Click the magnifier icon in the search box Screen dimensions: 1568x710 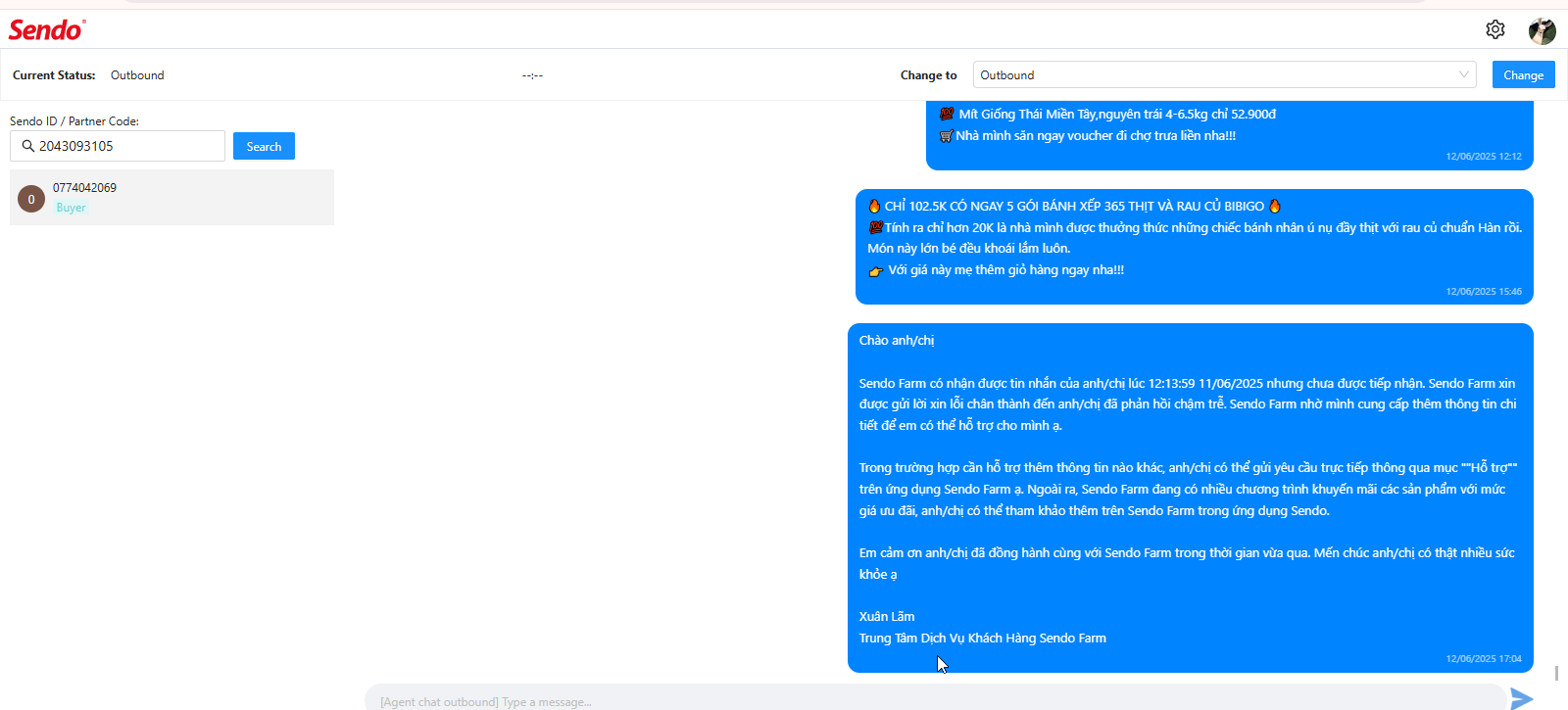(x=27, y=146)
